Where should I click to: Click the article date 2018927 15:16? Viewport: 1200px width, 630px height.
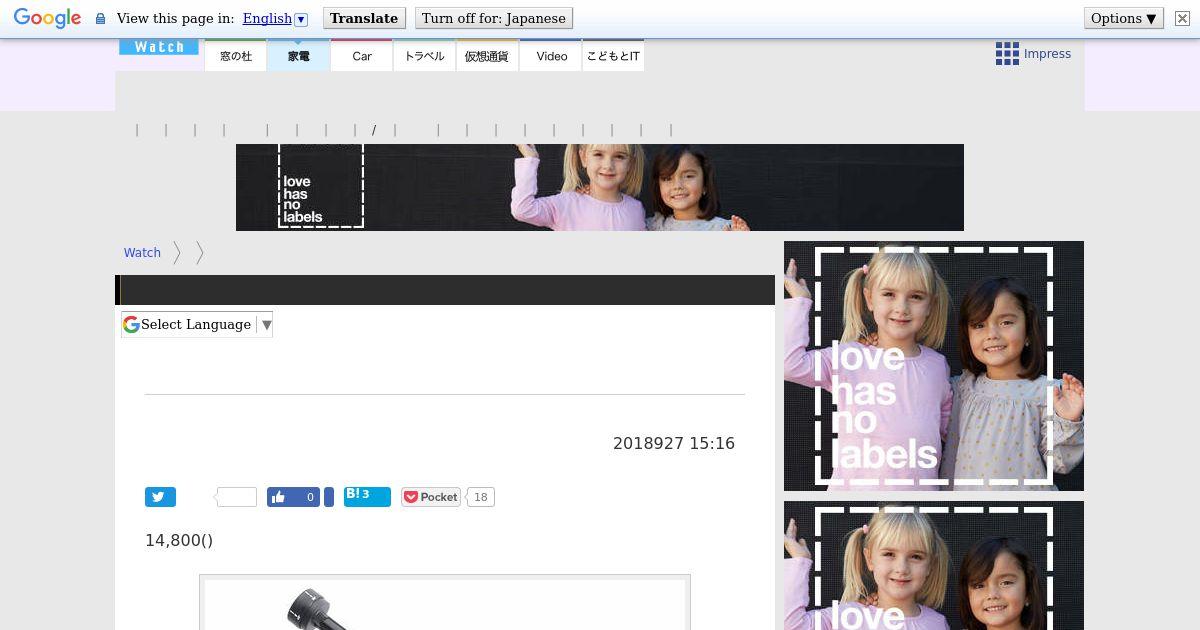click(674, 443)
